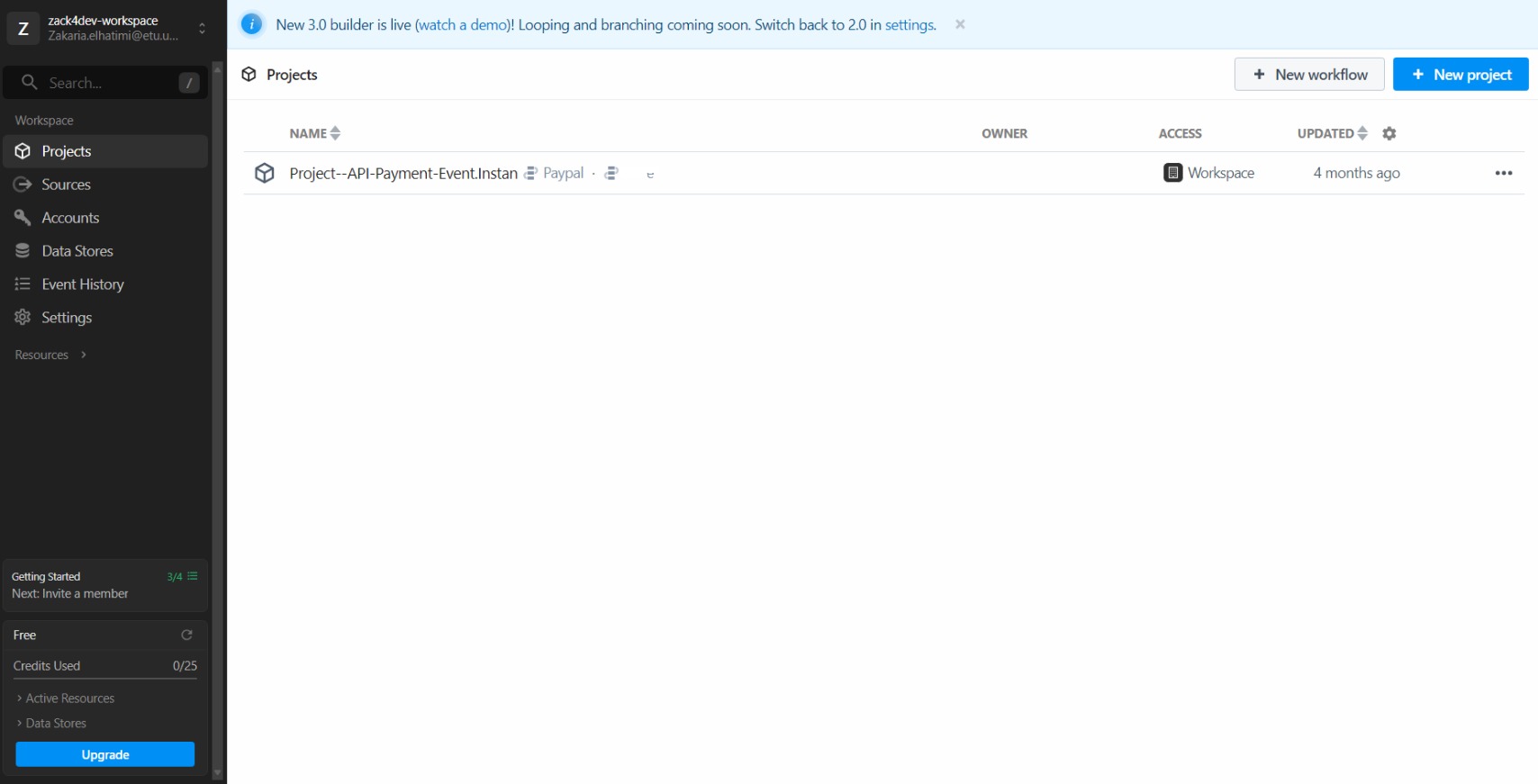This screenshot has width=1538, height=784.
Task: Open table column settings gear
Action: pyautogui.click(x=1389, y=133)
